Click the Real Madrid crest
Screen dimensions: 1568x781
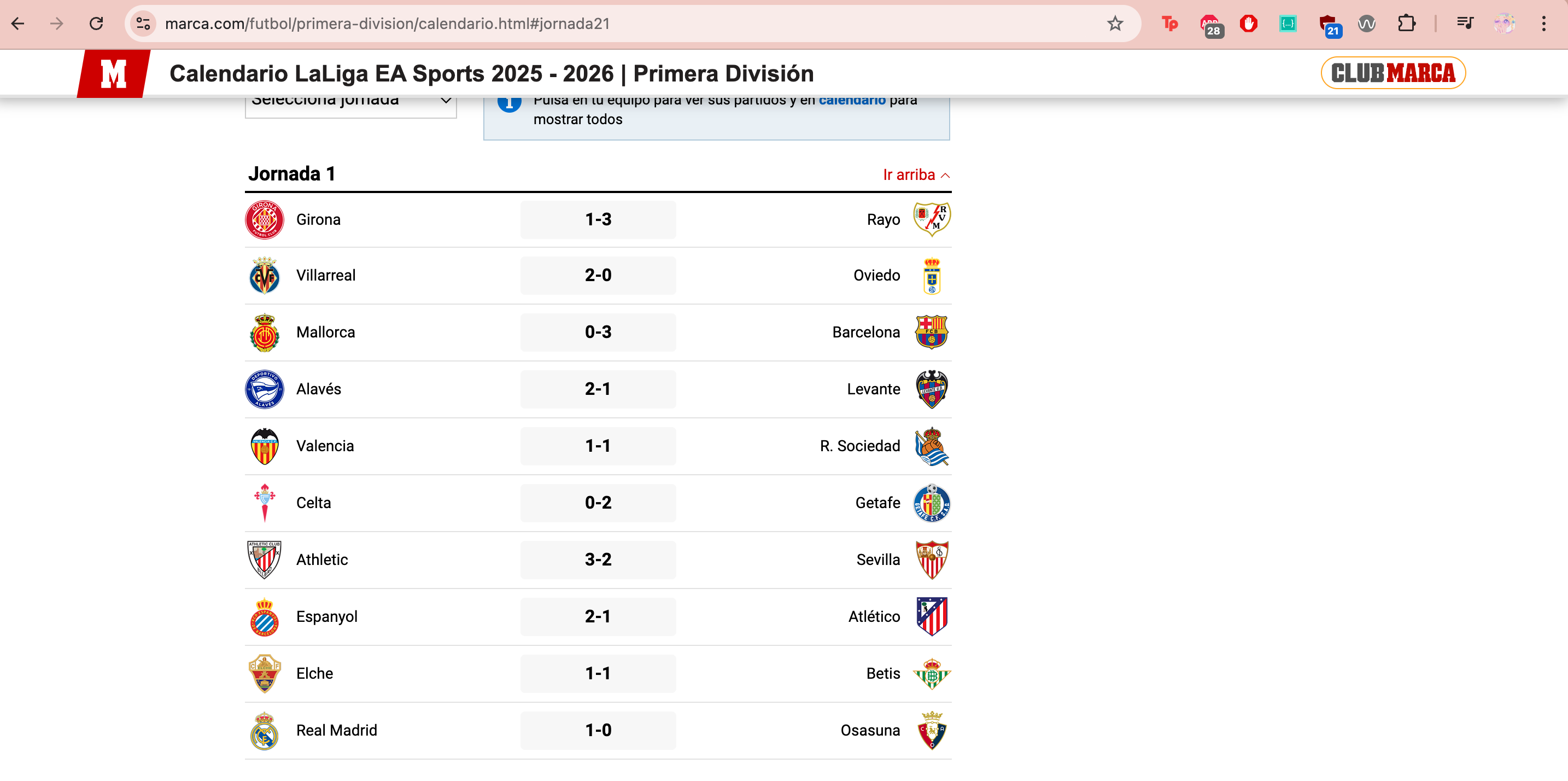pyautogui.click(x=264, y=731)
